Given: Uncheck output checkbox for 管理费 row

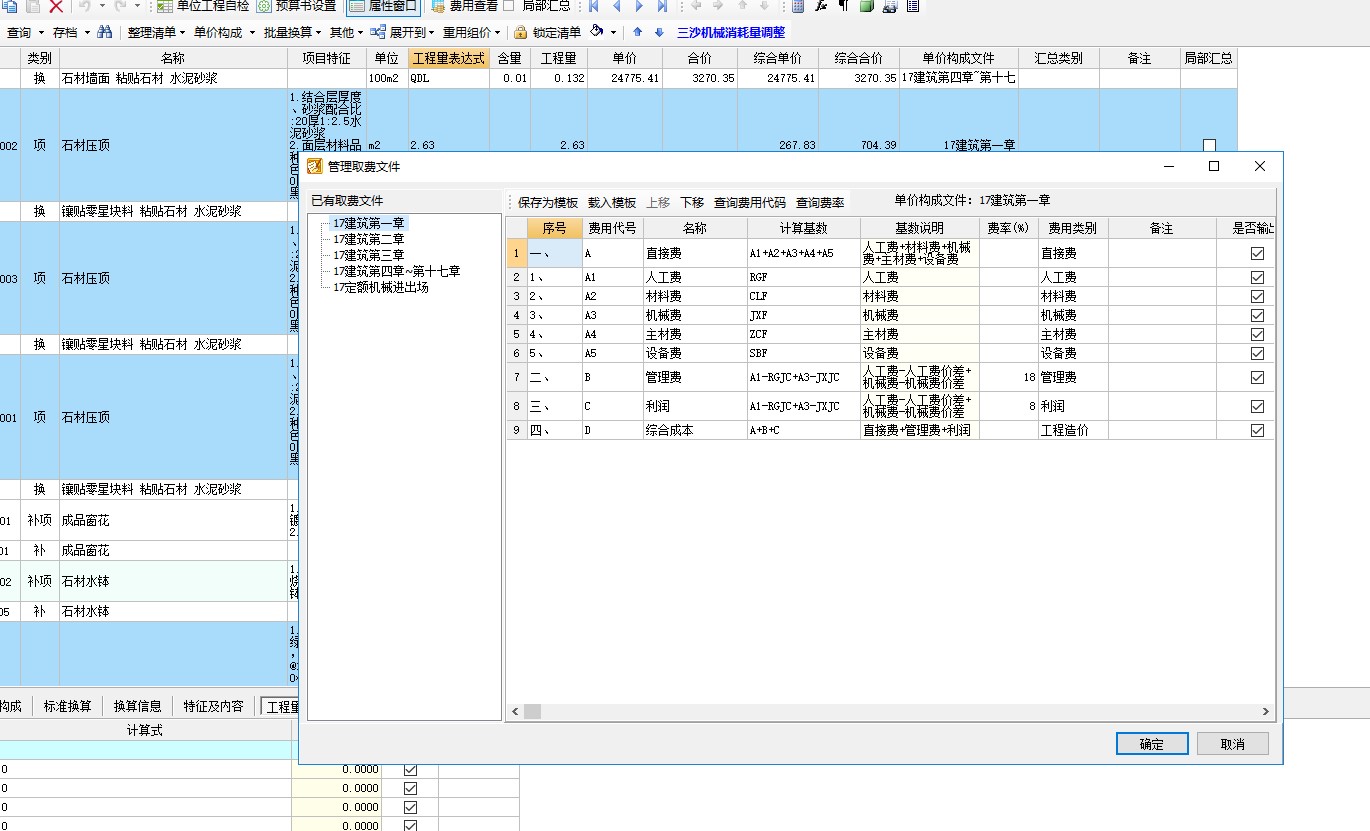Looking at the screenshot, I should pos(1257,378).
